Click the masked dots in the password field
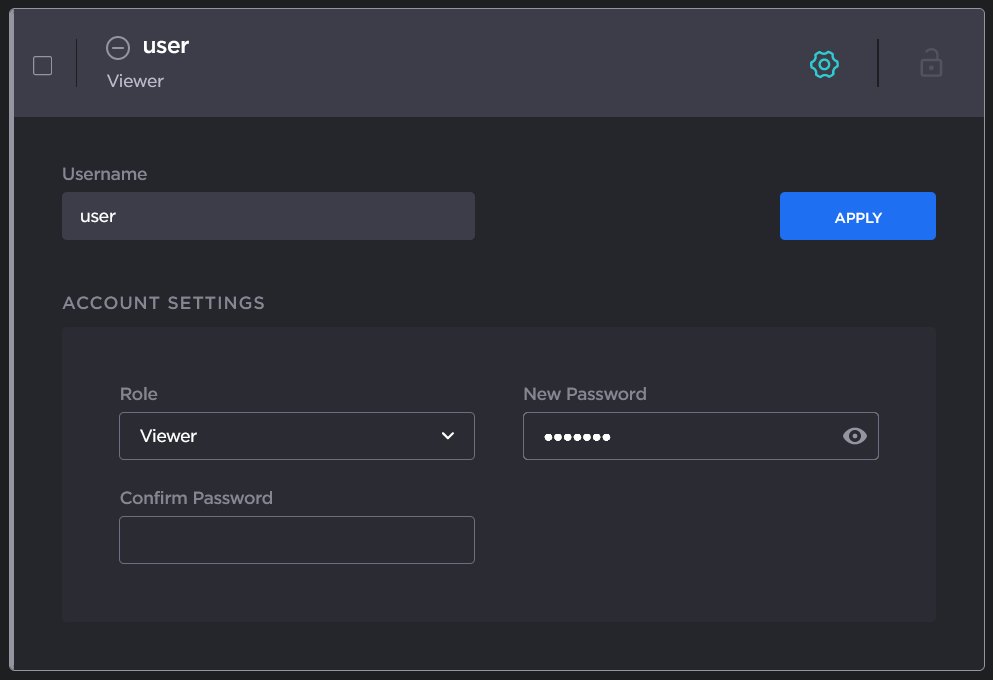 [x=577, y=437]
